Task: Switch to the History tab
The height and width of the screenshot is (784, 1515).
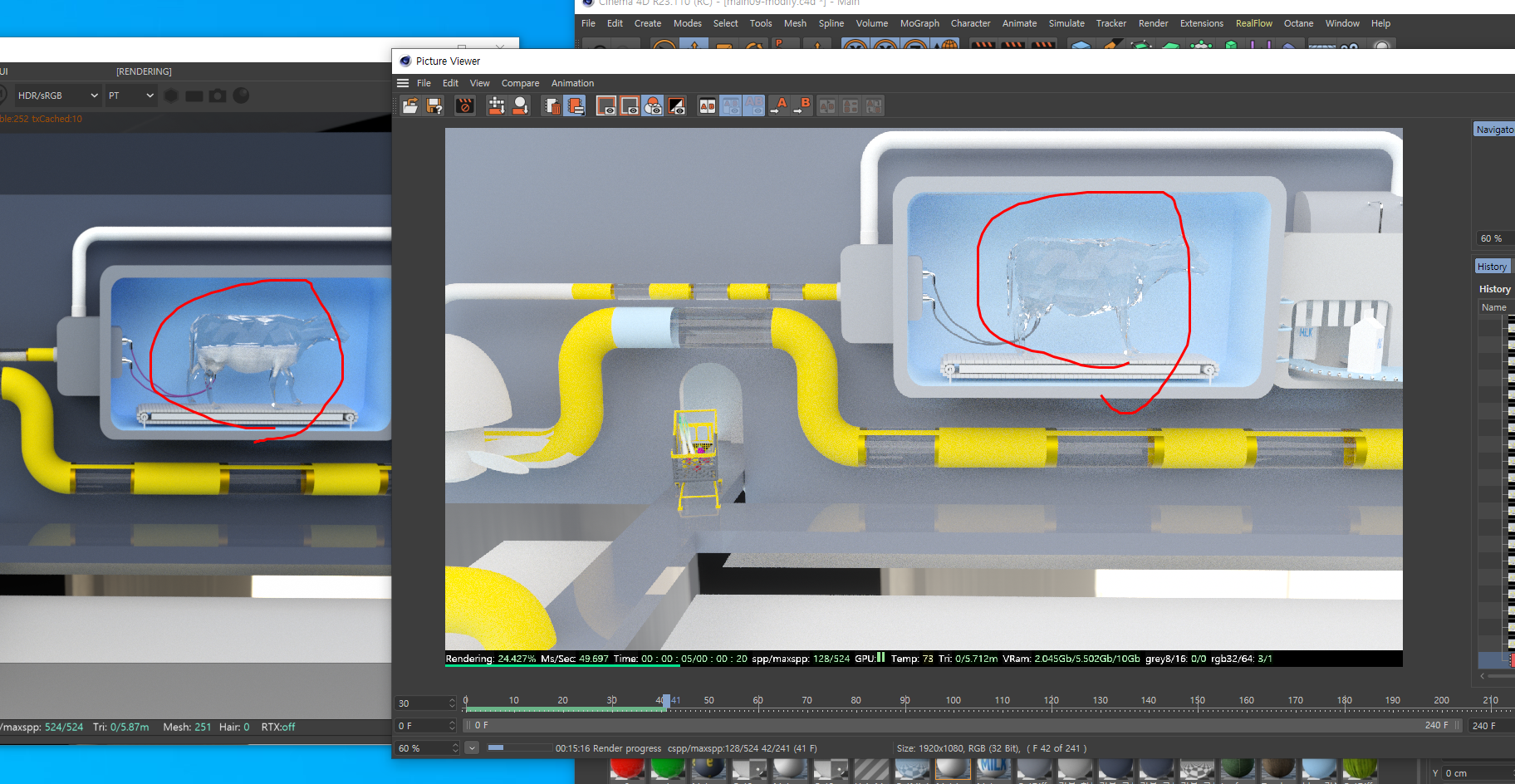Action: (1492, 267)
